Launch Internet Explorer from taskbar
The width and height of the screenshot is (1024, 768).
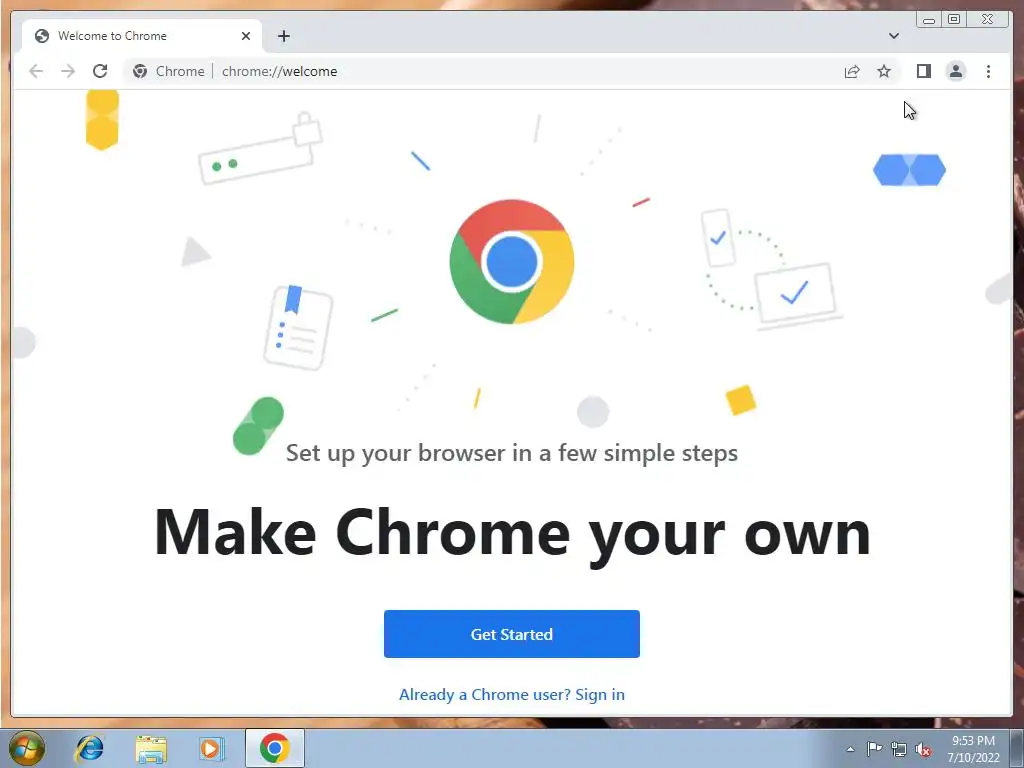[89, 748]
